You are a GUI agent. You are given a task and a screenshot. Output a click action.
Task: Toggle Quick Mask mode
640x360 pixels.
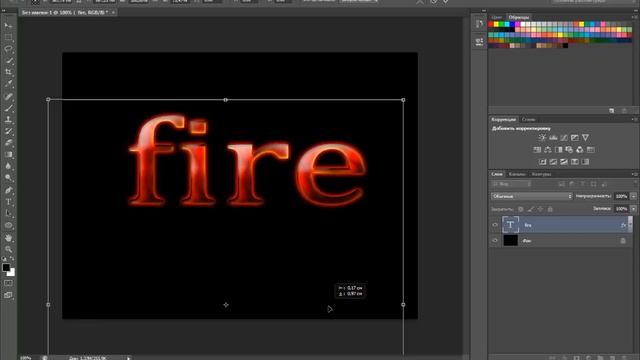8,283
